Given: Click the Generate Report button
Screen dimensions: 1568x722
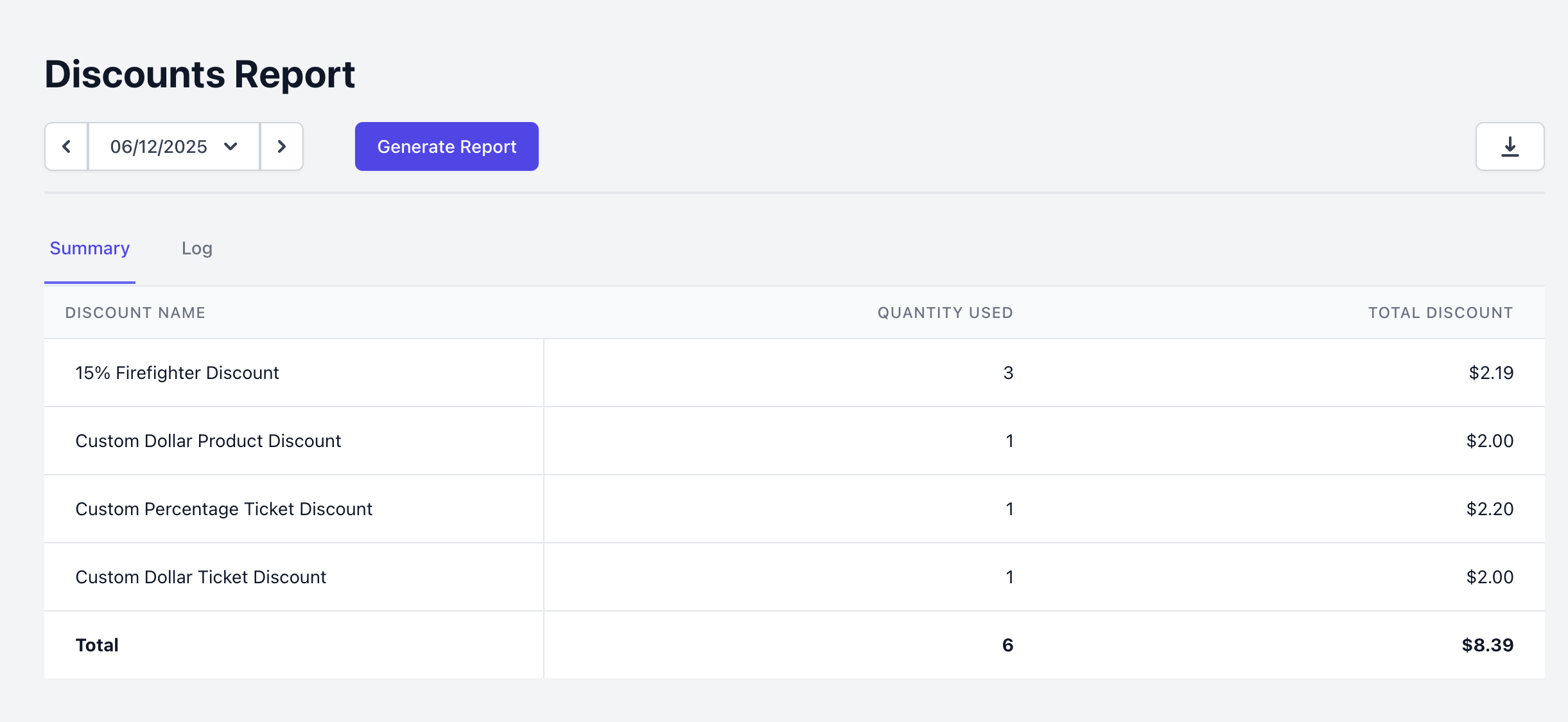Looking at the screenshot, I should (446, 146).
